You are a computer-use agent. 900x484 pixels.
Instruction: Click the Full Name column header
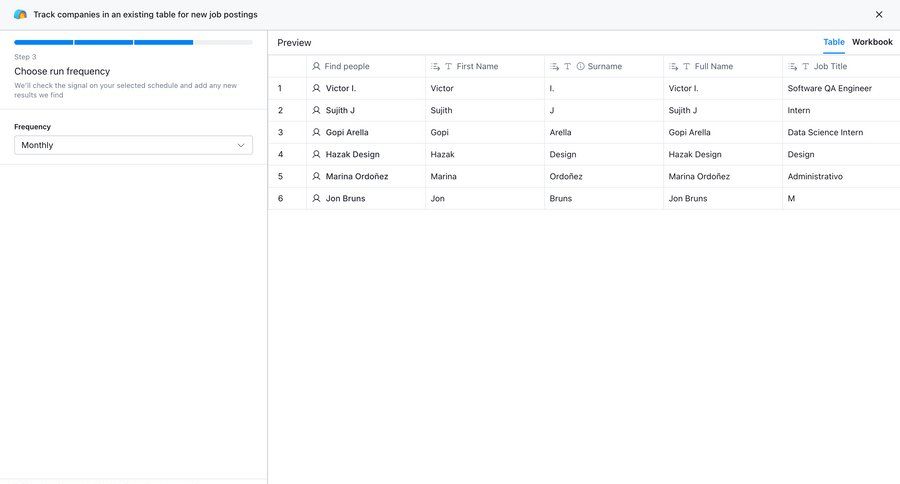[x=723, y=66]
